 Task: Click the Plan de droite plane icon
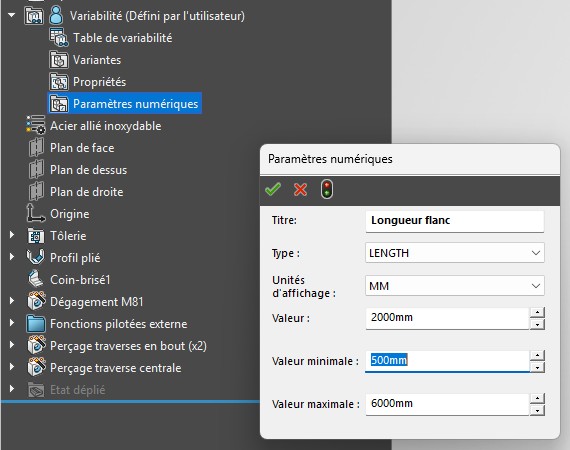(36, 192)
